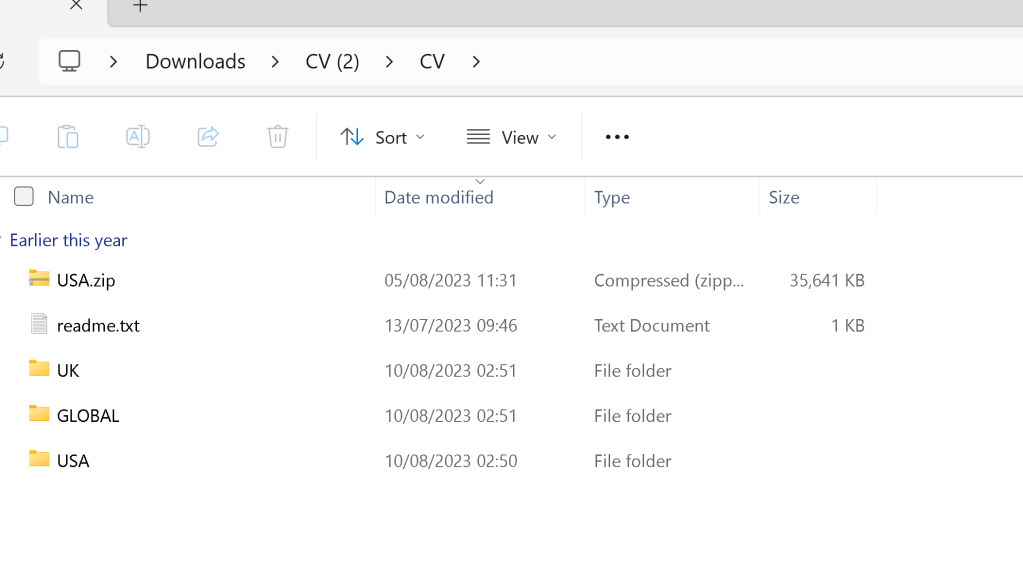Screen dimensions: 1023x572
Task: Open a new tab with plus icon
Action: [x=140, y=6]
